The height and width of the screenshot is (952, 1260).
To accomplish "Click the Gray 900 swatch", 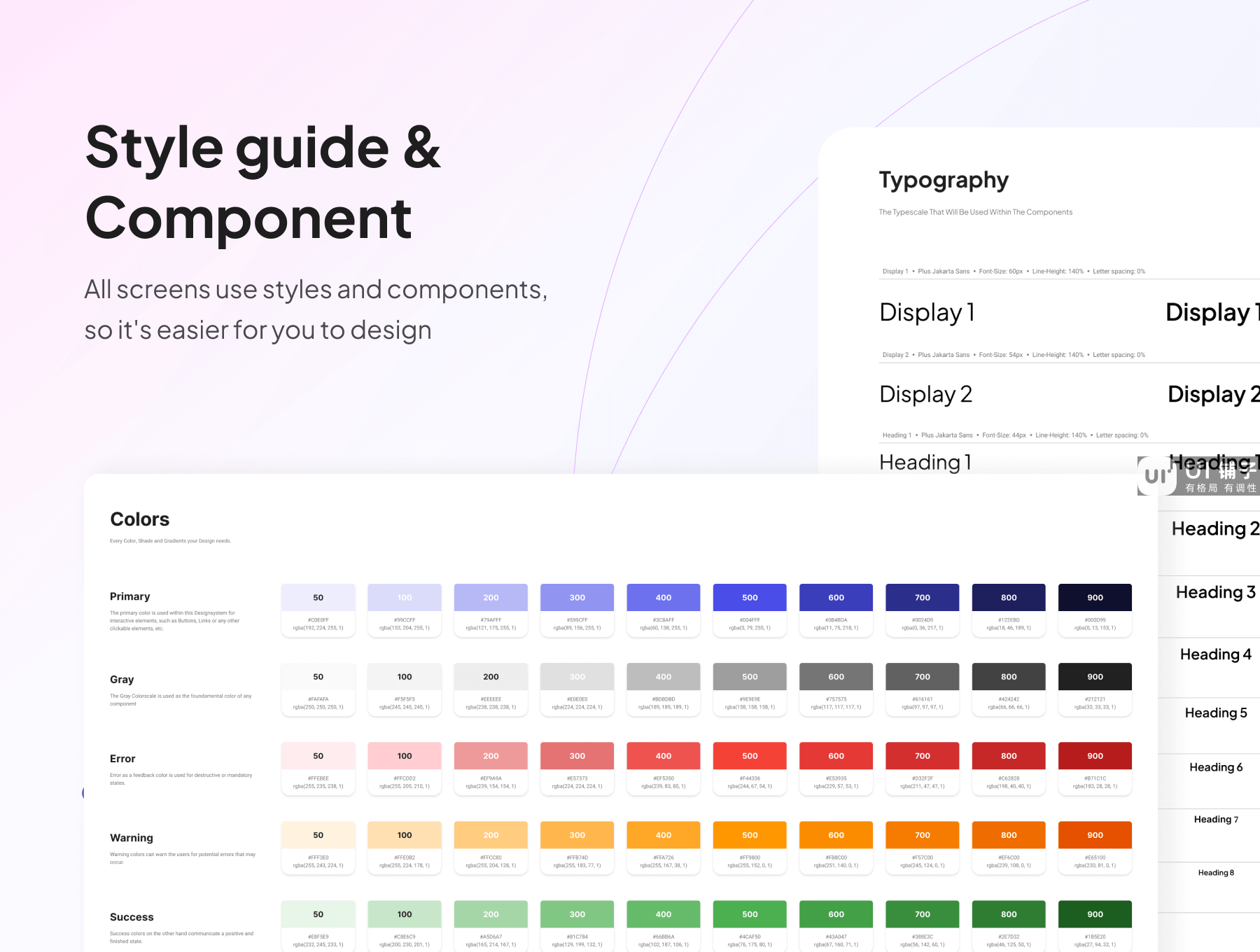I will [1095, 689].
